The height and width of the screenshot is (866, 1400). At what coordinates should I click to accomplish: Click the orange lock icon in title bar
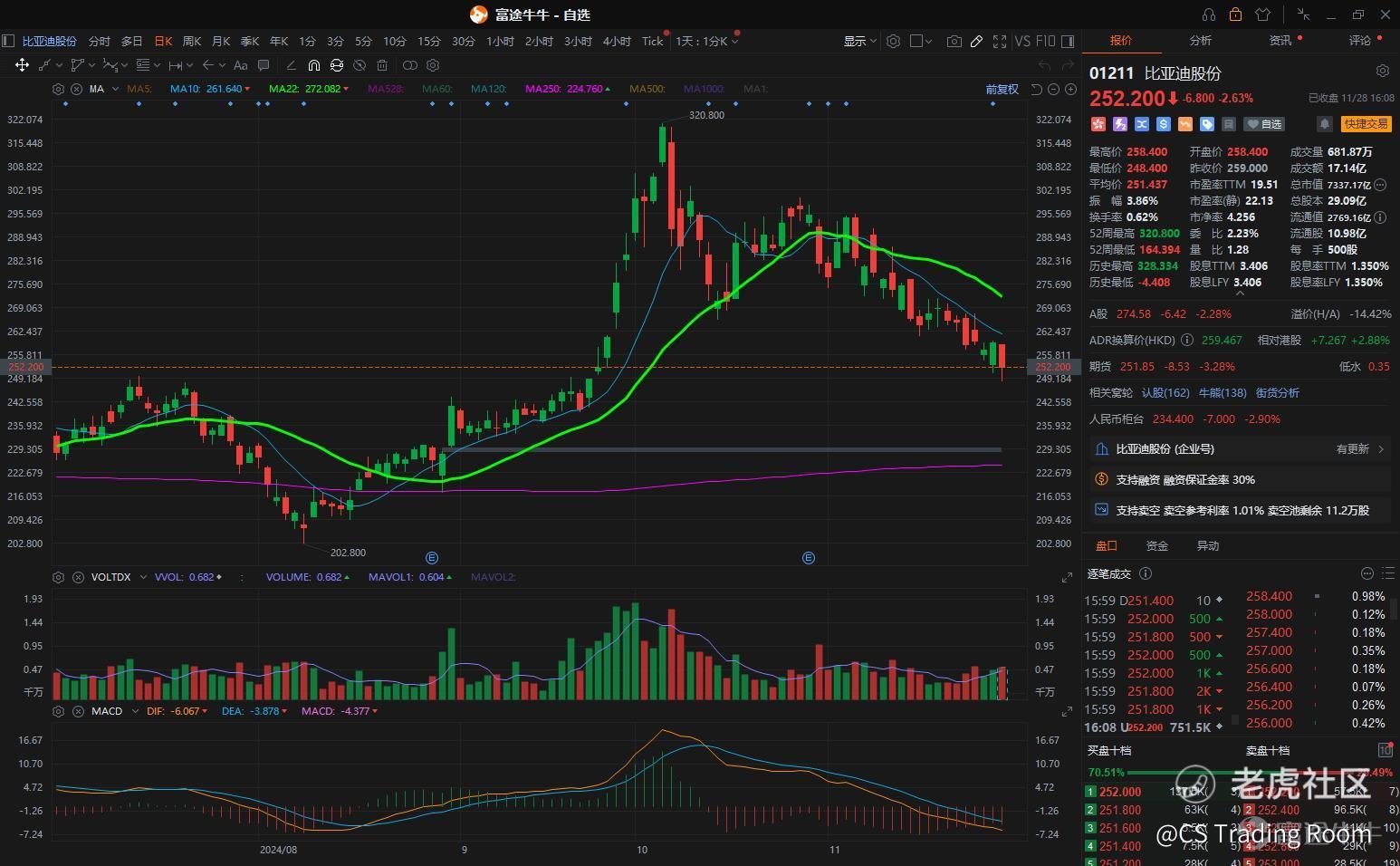(1235, 14)
